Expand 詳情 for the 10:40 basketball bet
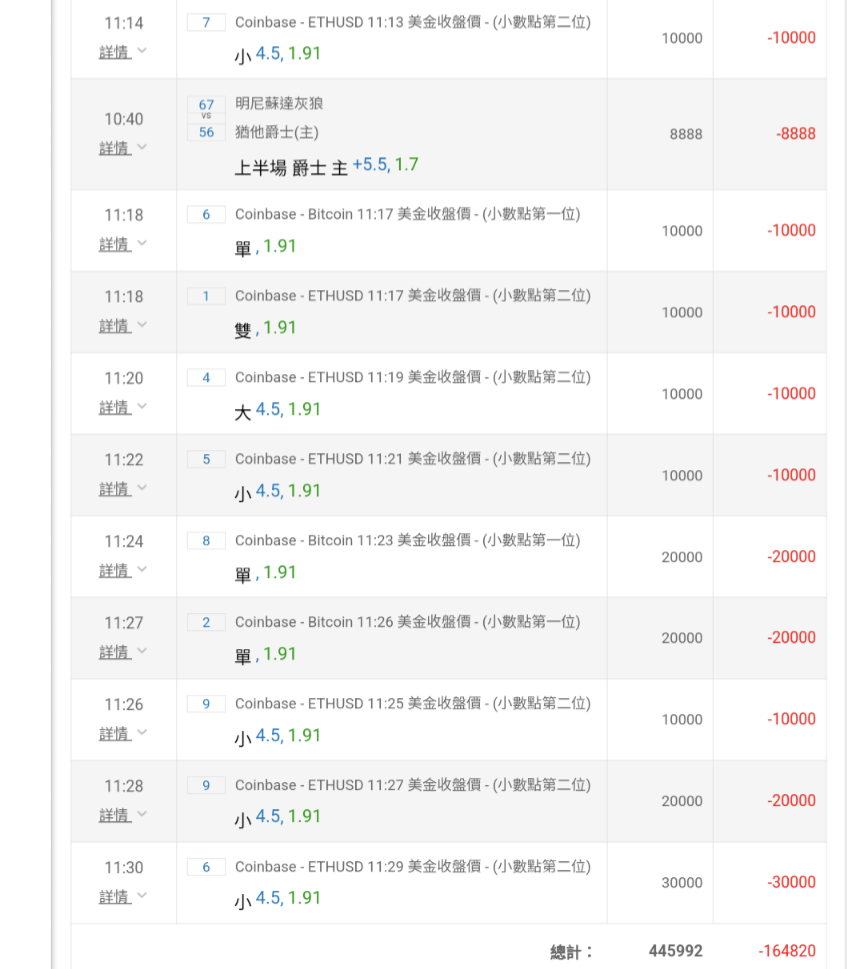Image resolution: width=864 pixels, height=969 pixels. tap(123, 148)
